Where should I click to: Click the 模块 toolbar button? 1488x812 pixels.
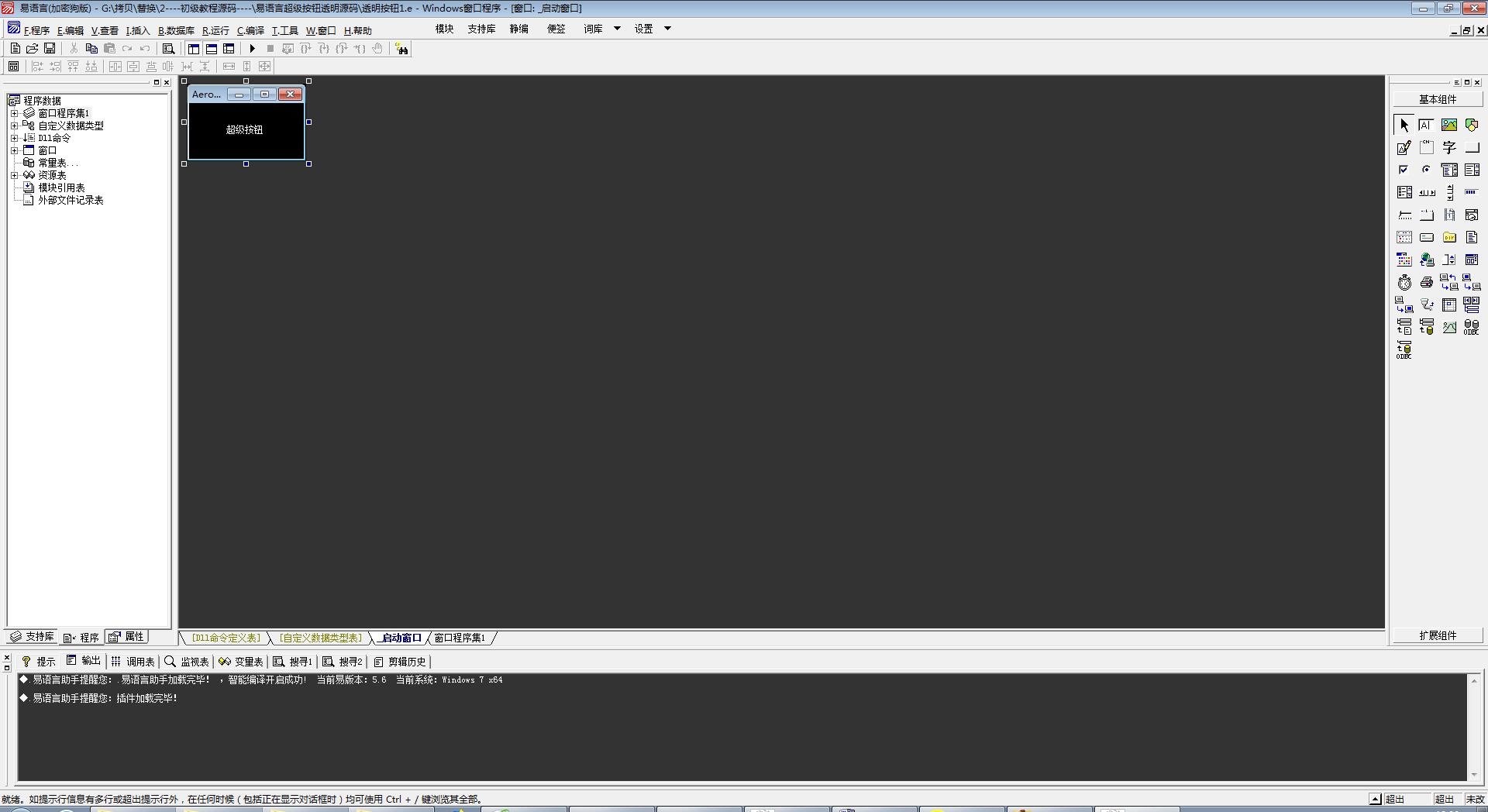(444, 29)
